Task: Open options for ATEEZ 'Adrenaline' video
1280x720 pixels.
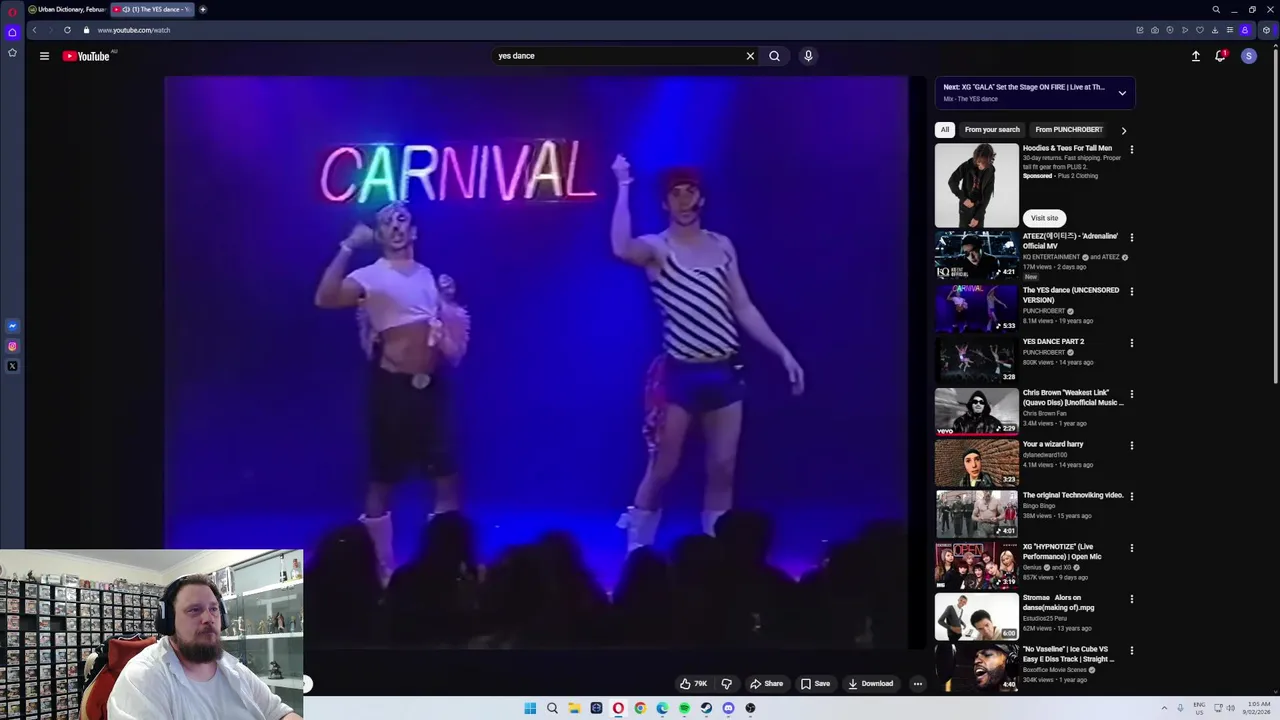Action: pos(1131,237)
